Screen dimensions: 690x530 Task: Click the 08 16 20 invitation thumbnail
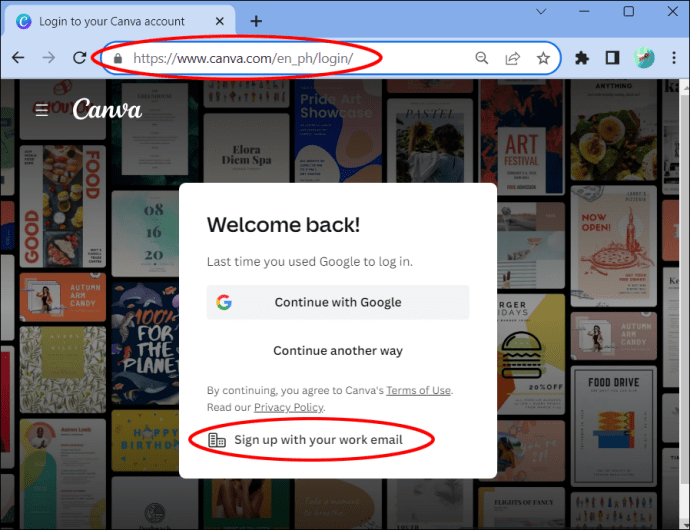click(145, 233)
